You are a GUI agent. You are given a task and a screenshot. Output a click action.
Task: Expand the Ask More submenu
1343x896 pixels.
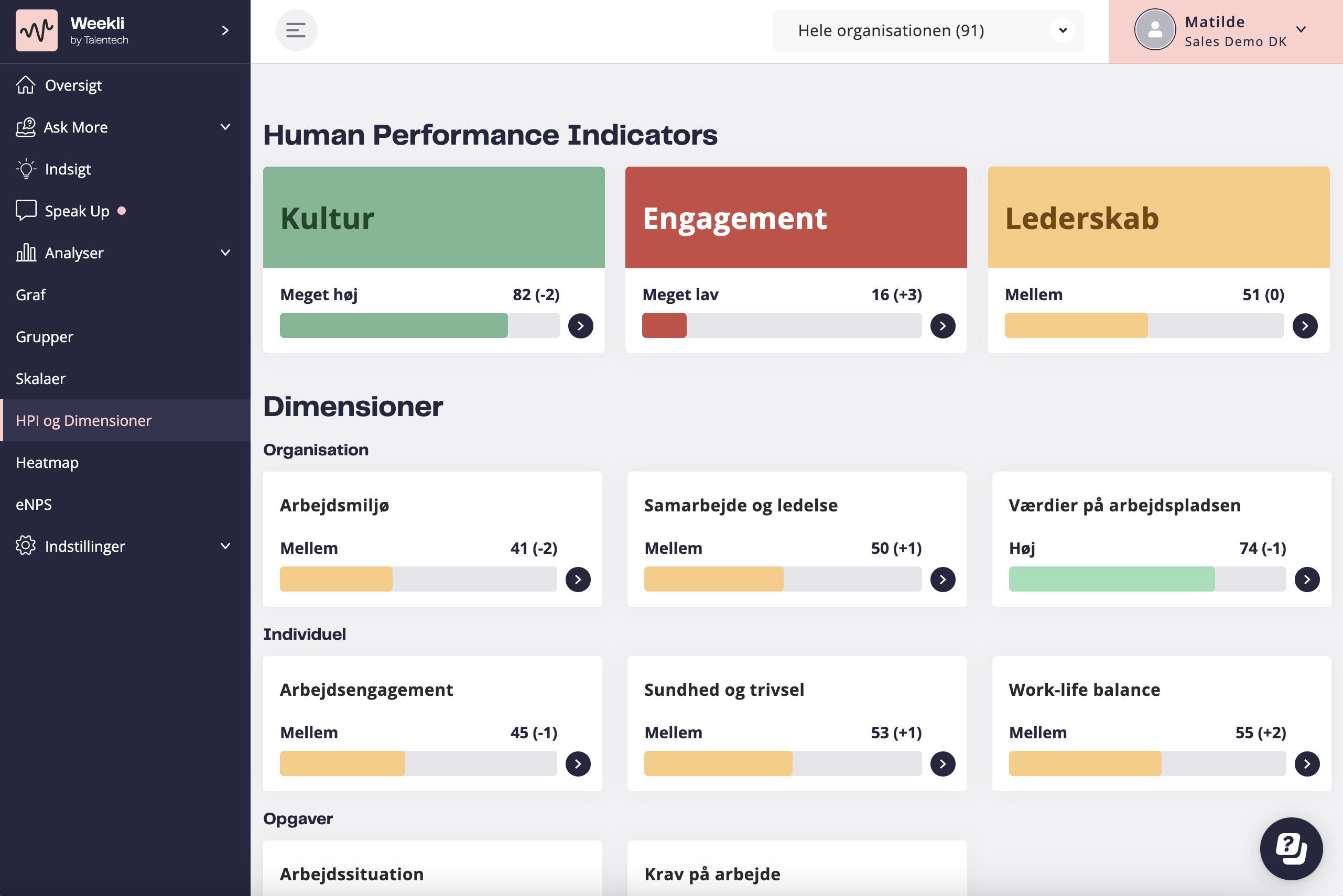[225, 127]
